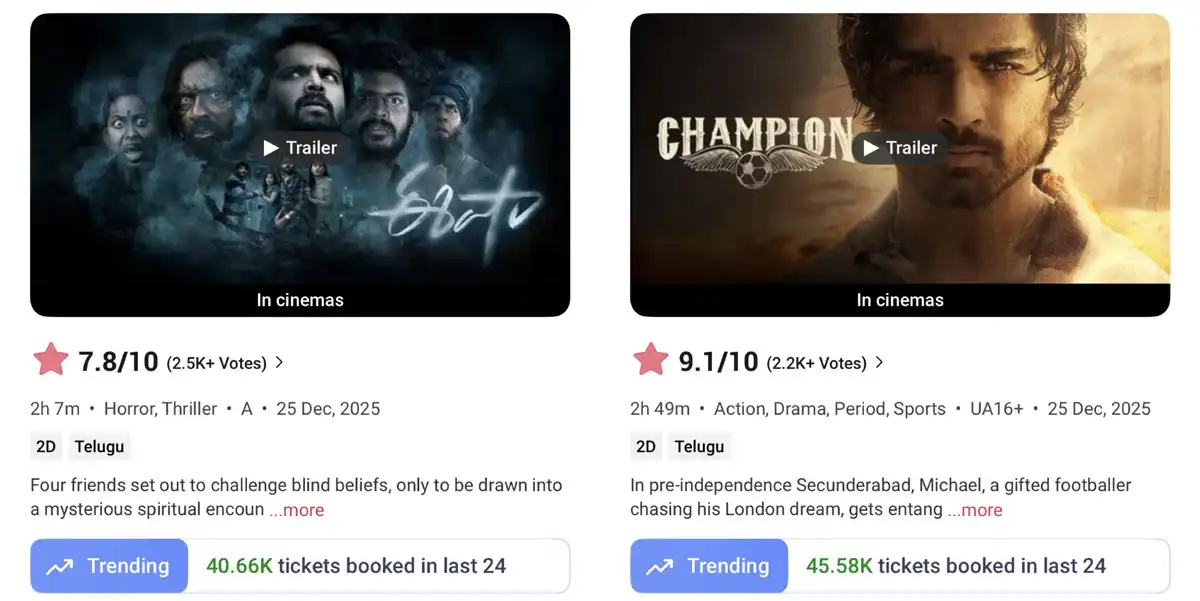Screen dimensions: 1200x601
Task: Show more of the Michael footballer description
Action: (975, 510)
